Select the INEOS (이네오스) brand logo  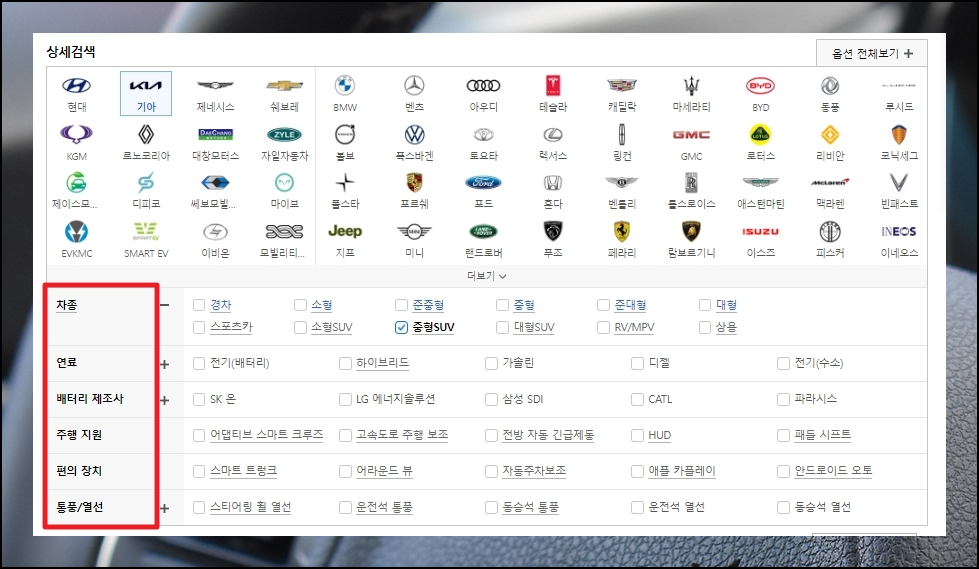pyautogui.click(x=899, y=232)
